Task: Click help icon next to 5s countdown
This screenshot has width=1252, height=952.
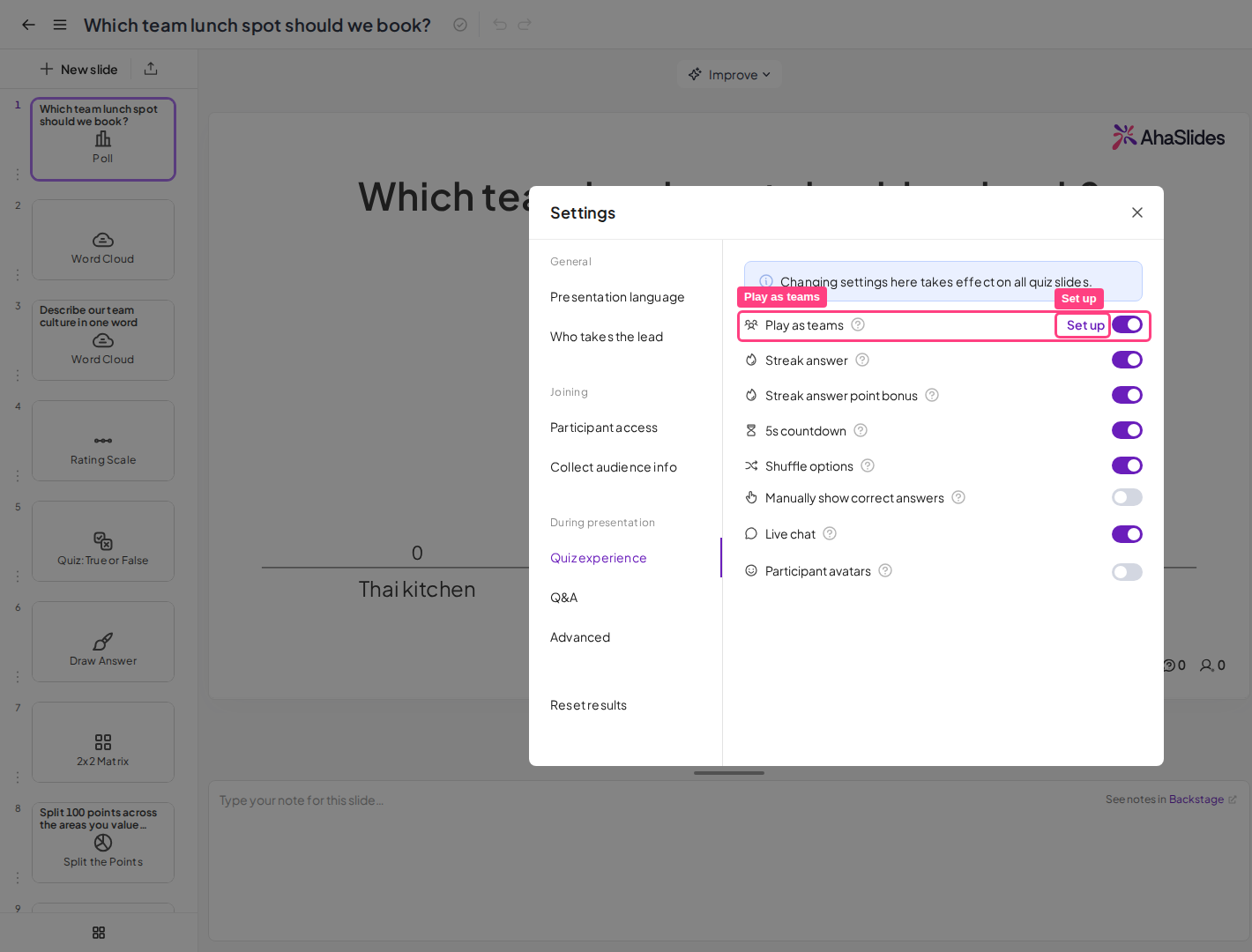Action: click(x=861, y=430)
